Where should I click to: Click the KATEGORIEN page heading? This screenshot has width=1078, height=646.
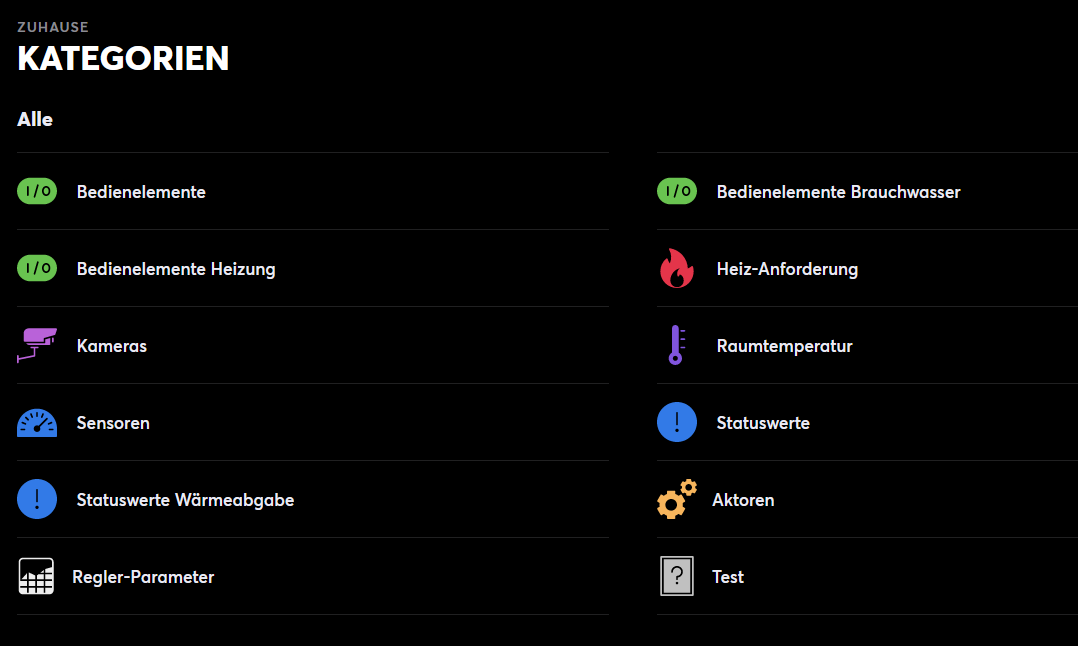123,59
